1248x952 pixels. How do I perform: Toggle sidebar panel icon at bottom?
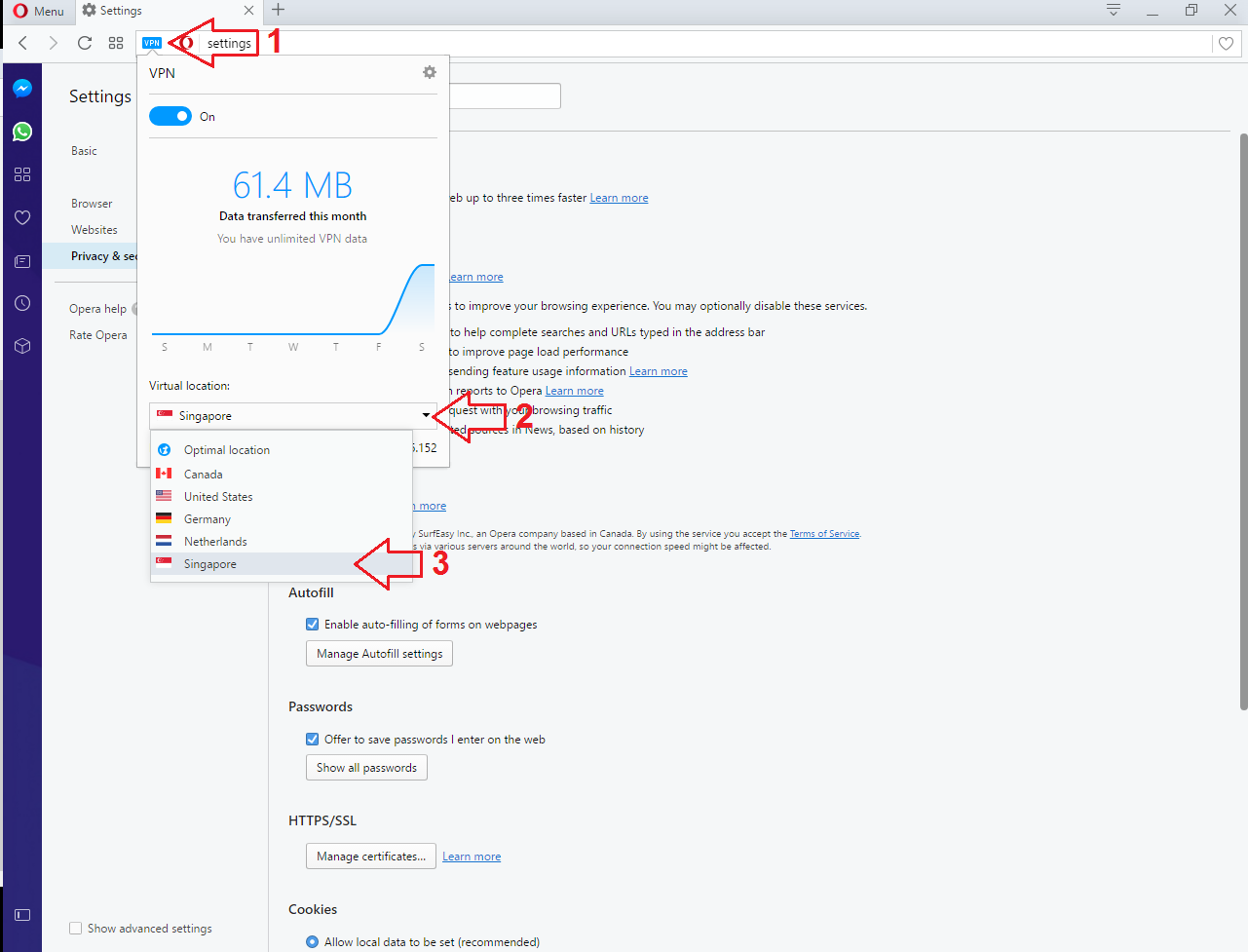point(22,915)
